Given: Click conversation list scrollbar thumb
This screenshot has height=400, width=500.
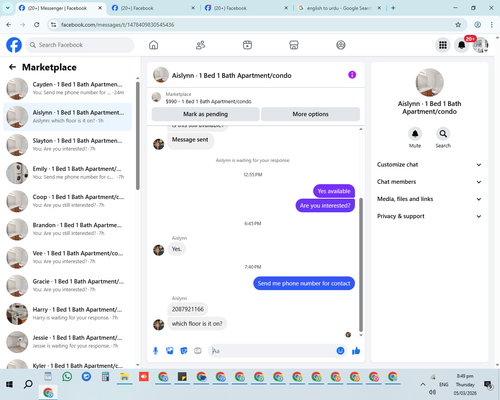Looking at the screenshot, I should (x=138, y=136).
